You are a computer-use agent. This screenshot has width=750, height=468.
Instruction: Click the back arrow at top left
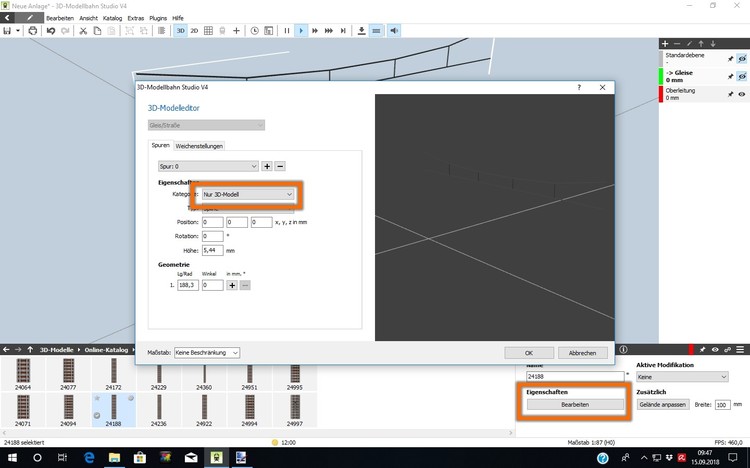7,18
